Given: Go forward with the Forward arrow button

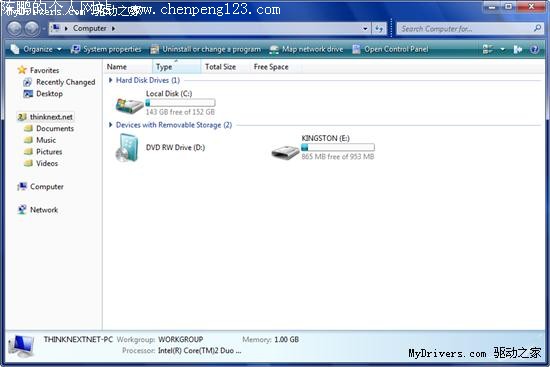Looking at the screenshot, I should coord(32,29).
